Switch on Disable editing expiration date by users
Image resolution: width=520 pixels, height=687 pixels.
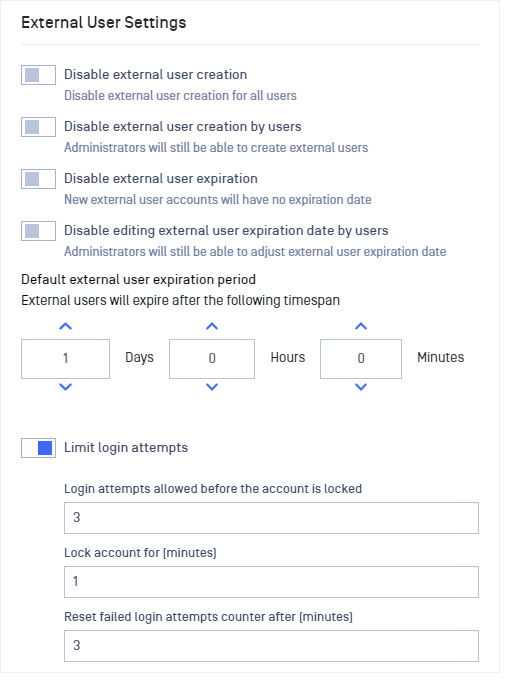[x=39, y=231]
